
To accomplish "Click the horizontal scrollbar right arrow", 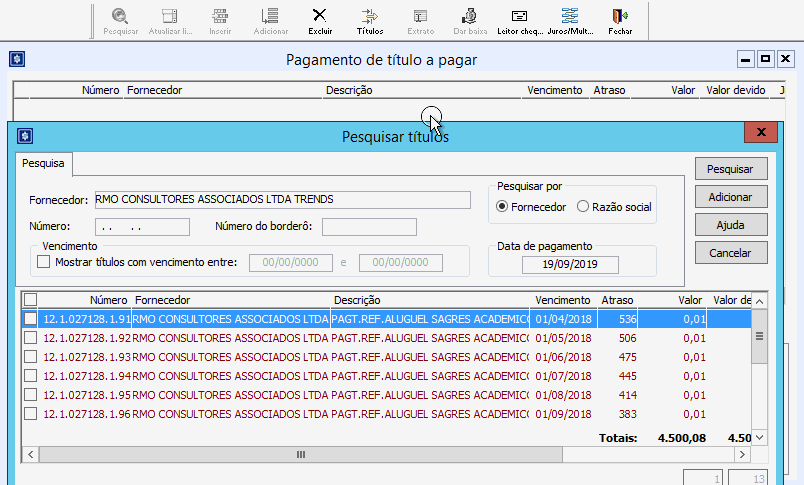I will (x=743, y=454).
